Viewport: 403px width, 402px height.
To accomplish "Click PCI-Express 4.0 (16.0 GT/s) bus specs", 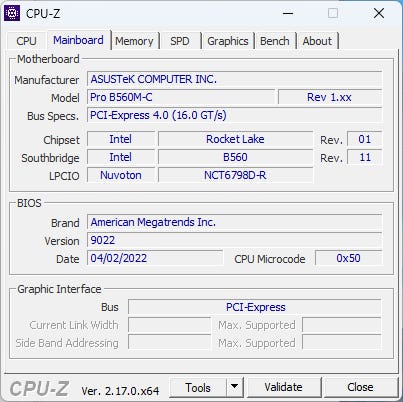I will (x=235, y=115).
